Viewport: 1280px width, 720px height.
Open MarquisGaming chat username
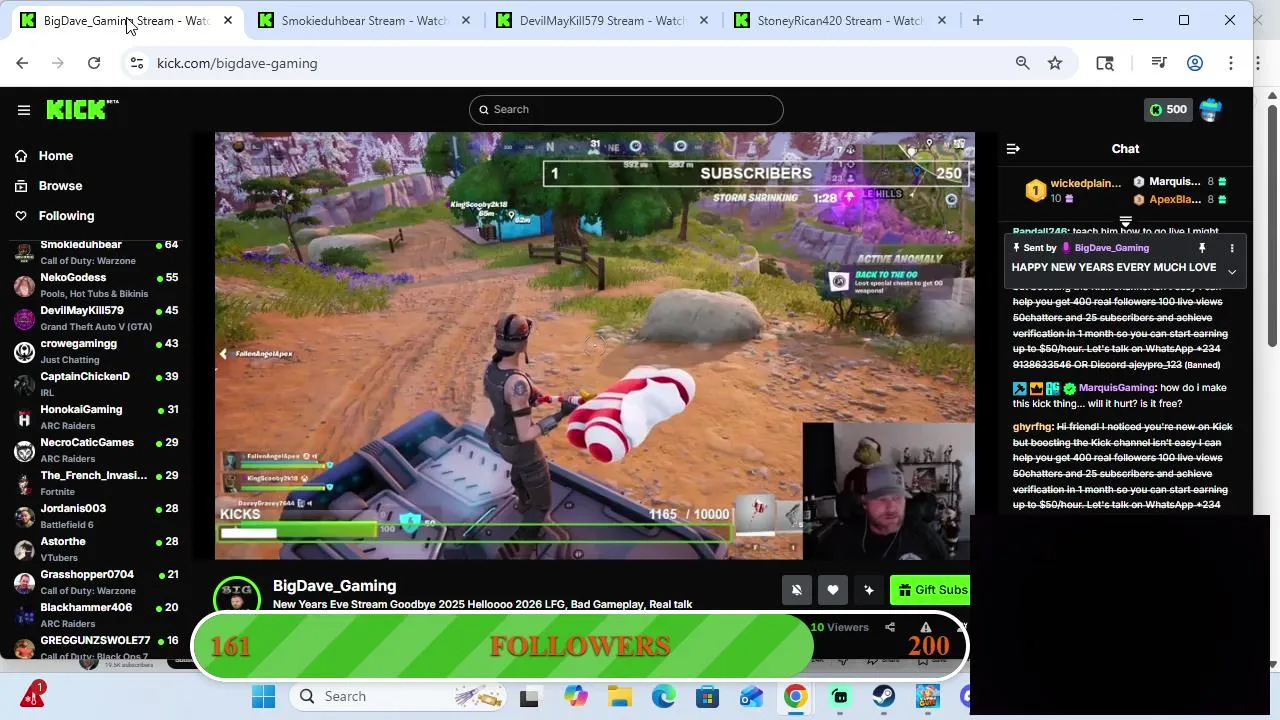pos(1117,388)
